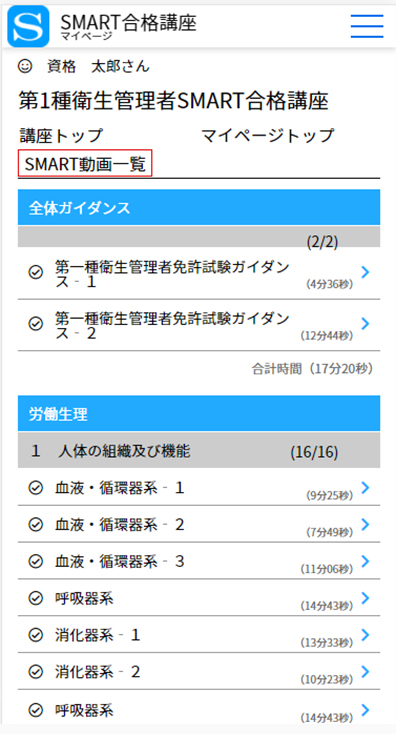
Task: Click the checkmark icon for ガイダンス-1
Action: (x=36, y=272)
